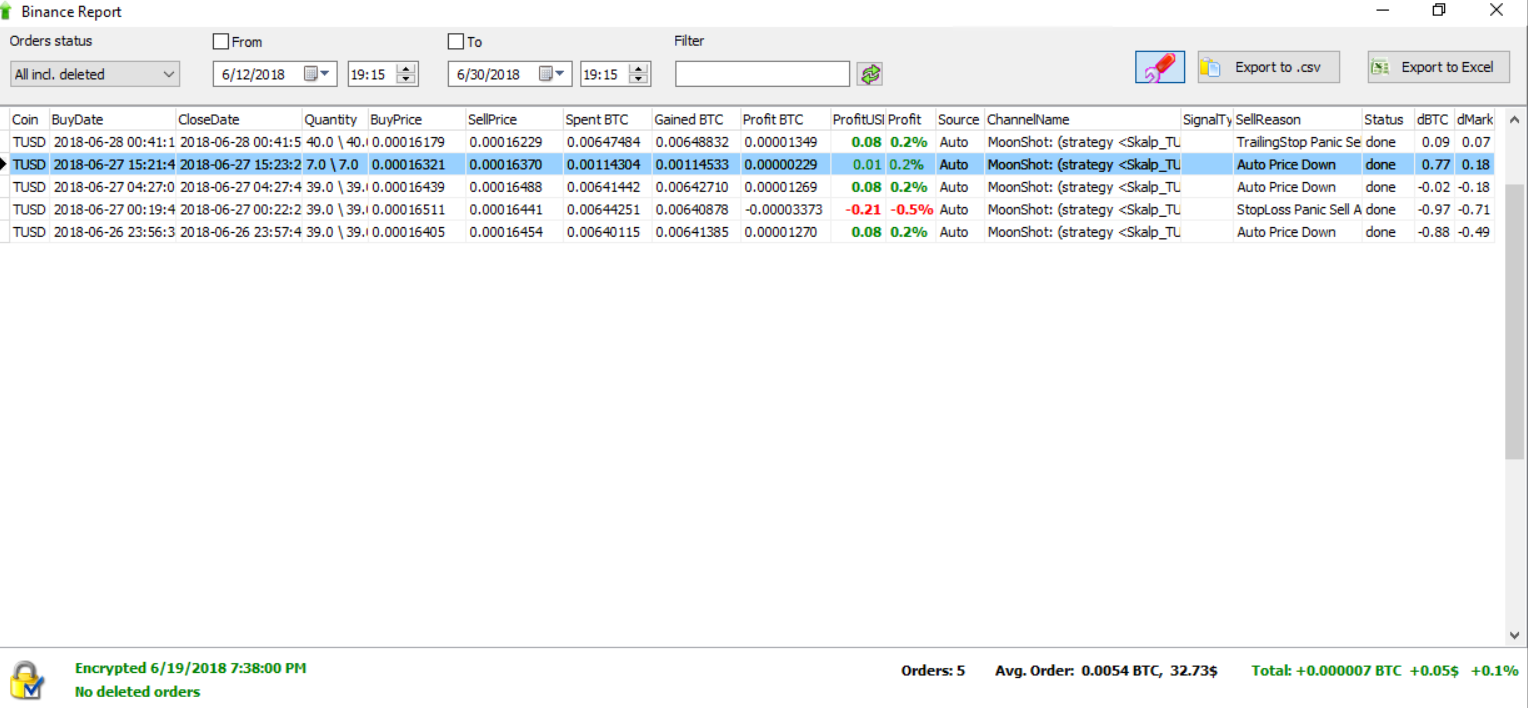Image resolution: width=1528 pixels, height=708 pixels.
Task: Click spent BTC value 0.00640115
Action: point(607,232)
